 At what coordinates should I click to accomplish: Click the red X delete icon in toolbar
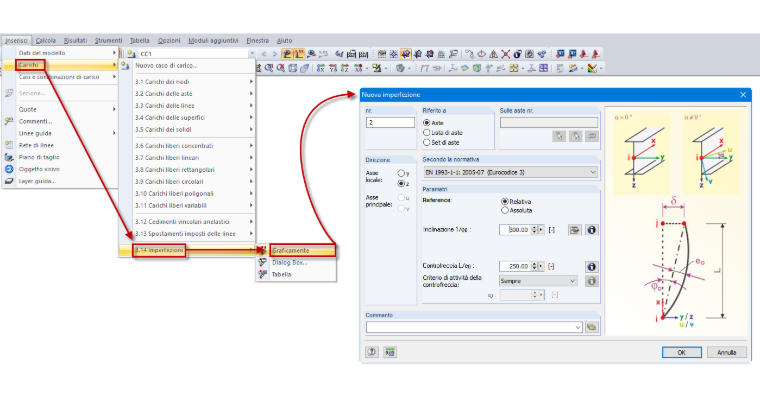coord(506,54)
